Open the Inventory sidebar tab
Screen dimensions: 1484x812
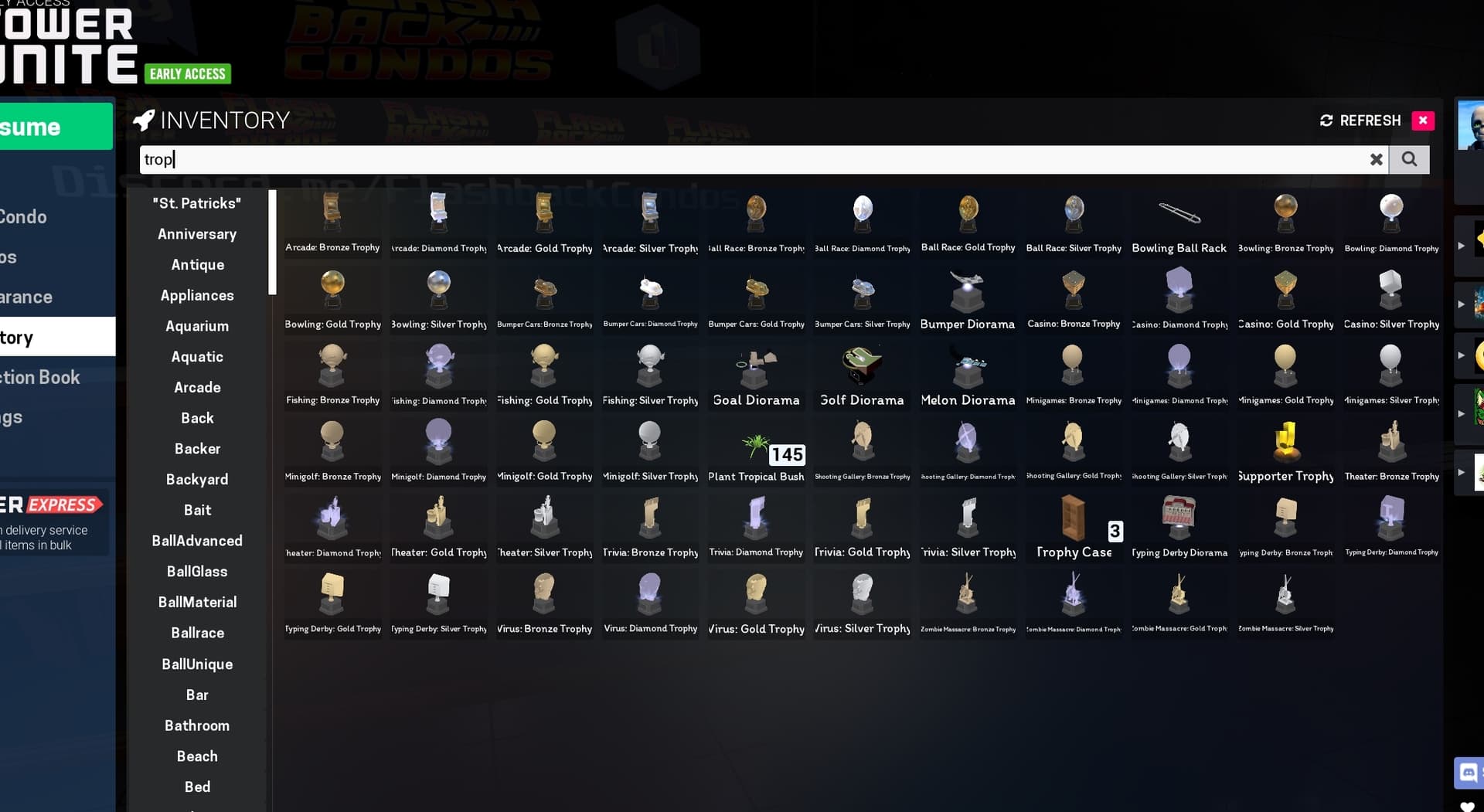[x=57, y=337]
